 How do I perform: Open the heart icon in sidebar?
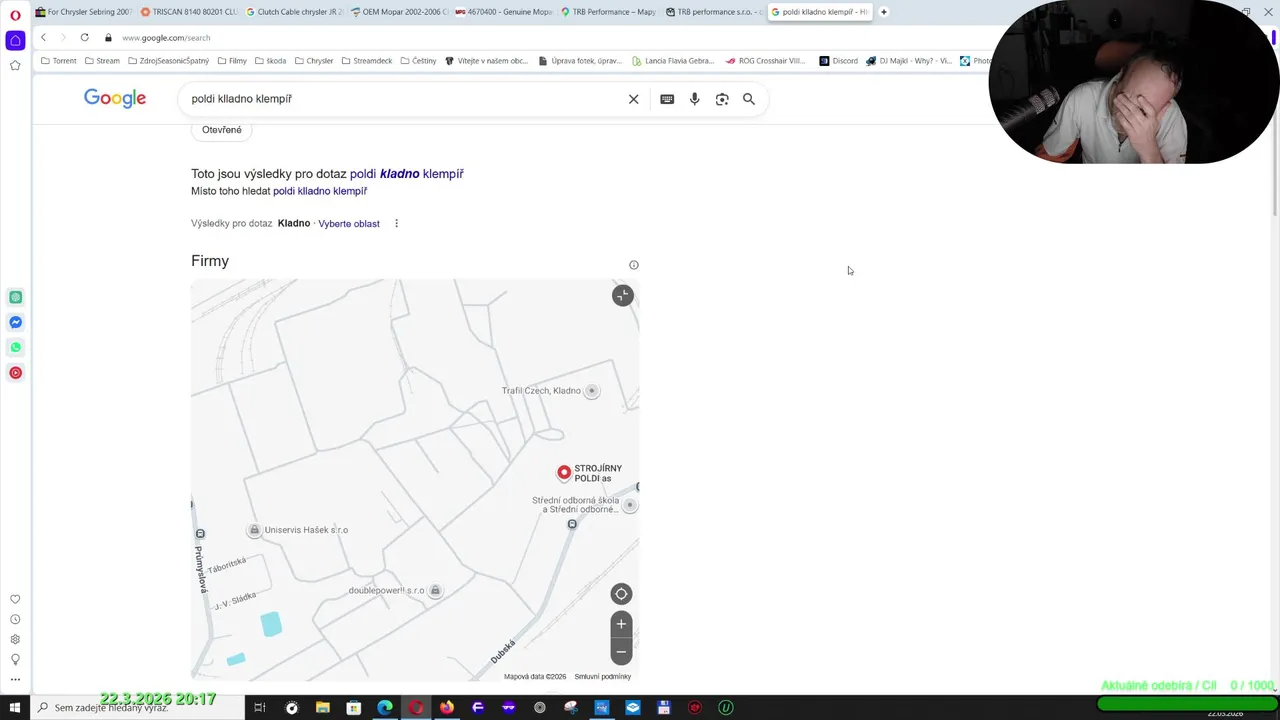pyautogui.click(x=15, y=599)
